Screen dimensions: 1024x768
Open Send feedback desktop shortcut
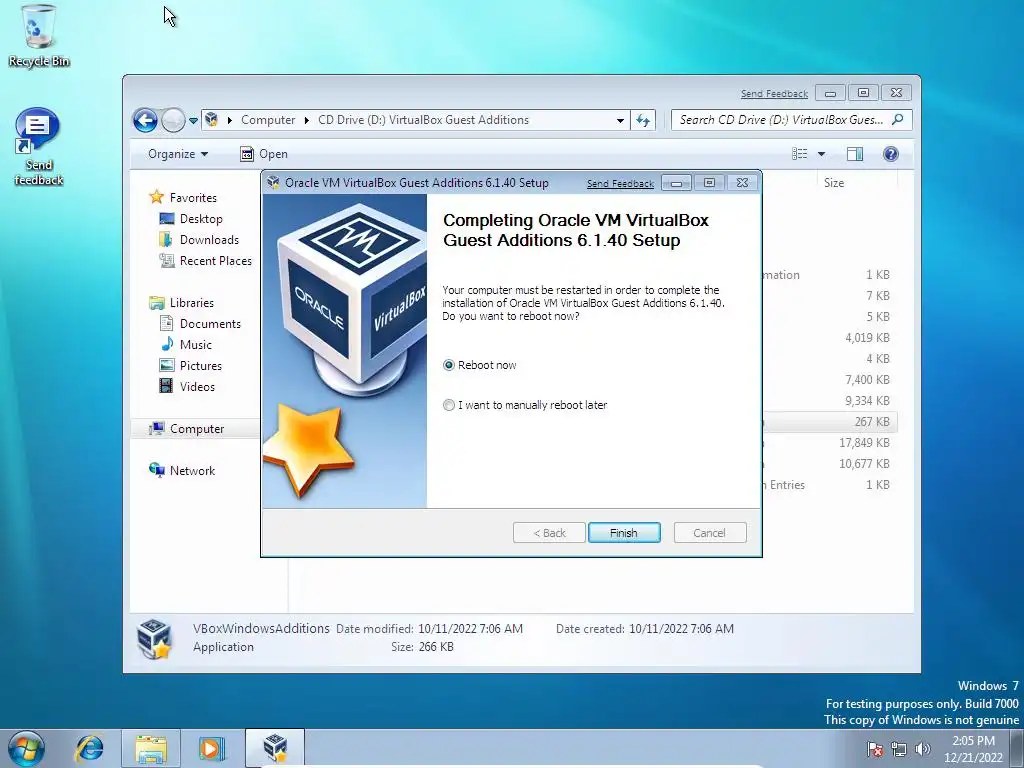tap(38, 147)
